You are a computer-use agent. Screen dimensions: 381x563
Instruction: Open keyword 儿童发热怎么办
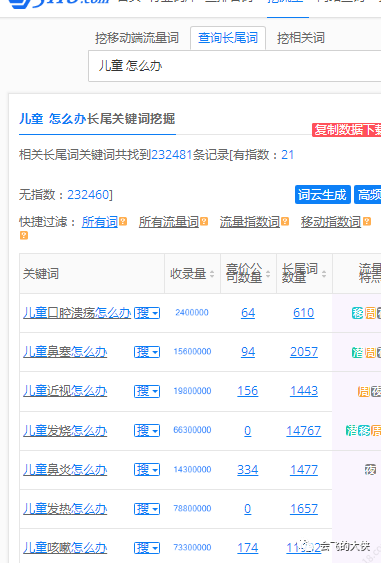tap(65, 509)
